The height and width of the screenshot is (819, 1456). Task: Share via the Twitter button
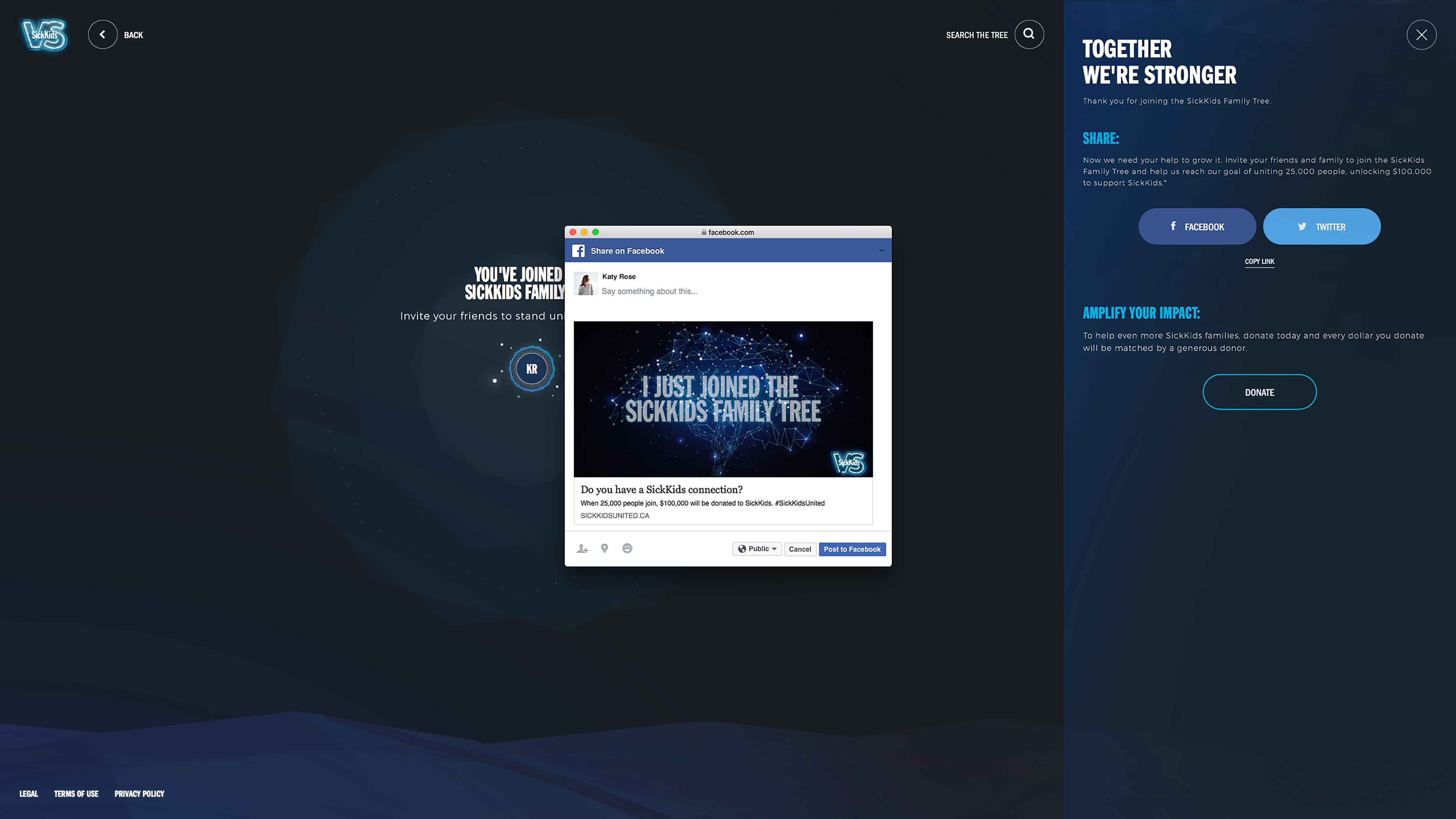(1322, 227)
